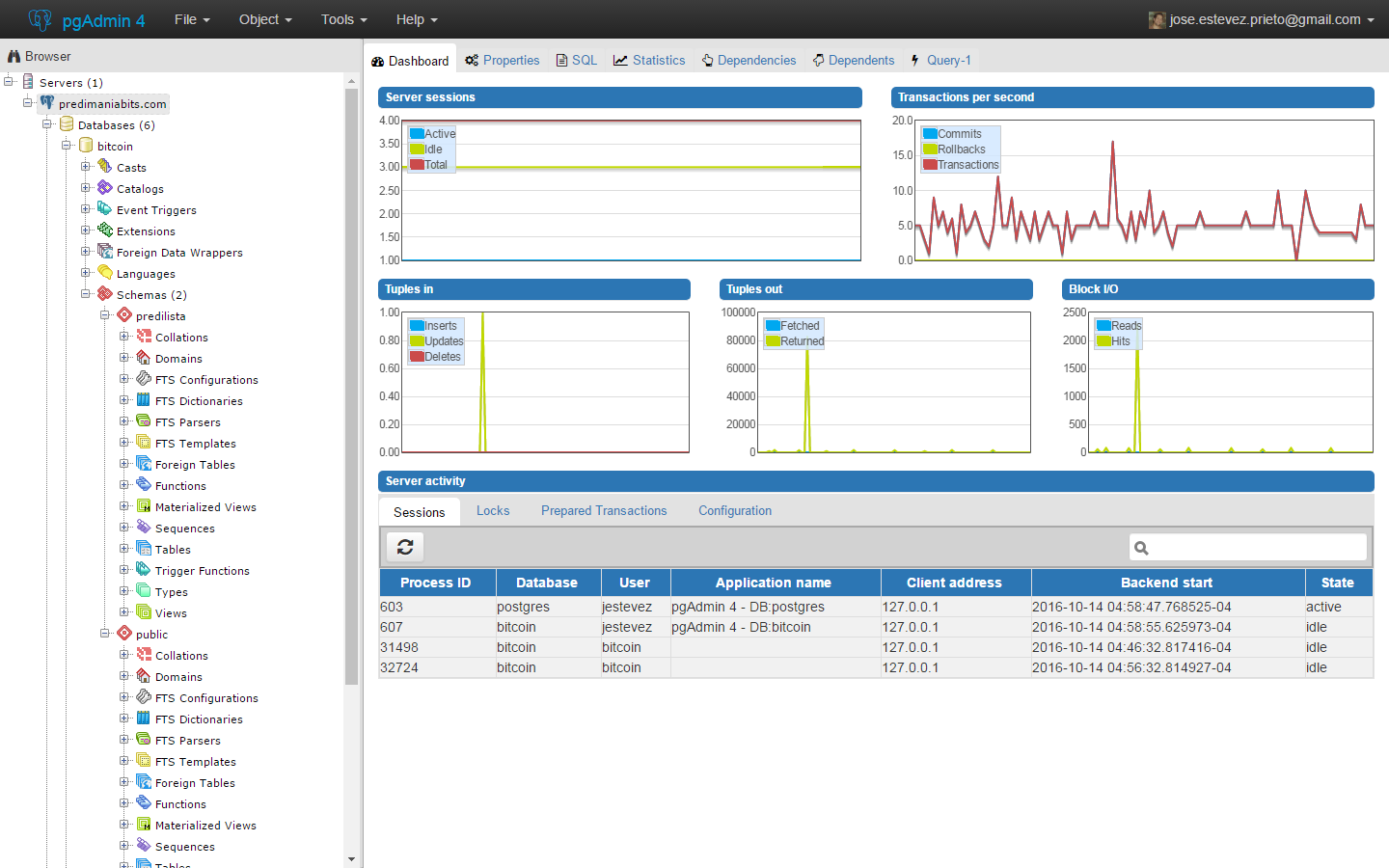Switch to the Statistics tab
Image resolution: width=1389 pixels, height=868 pixels.
coord(649,60)
